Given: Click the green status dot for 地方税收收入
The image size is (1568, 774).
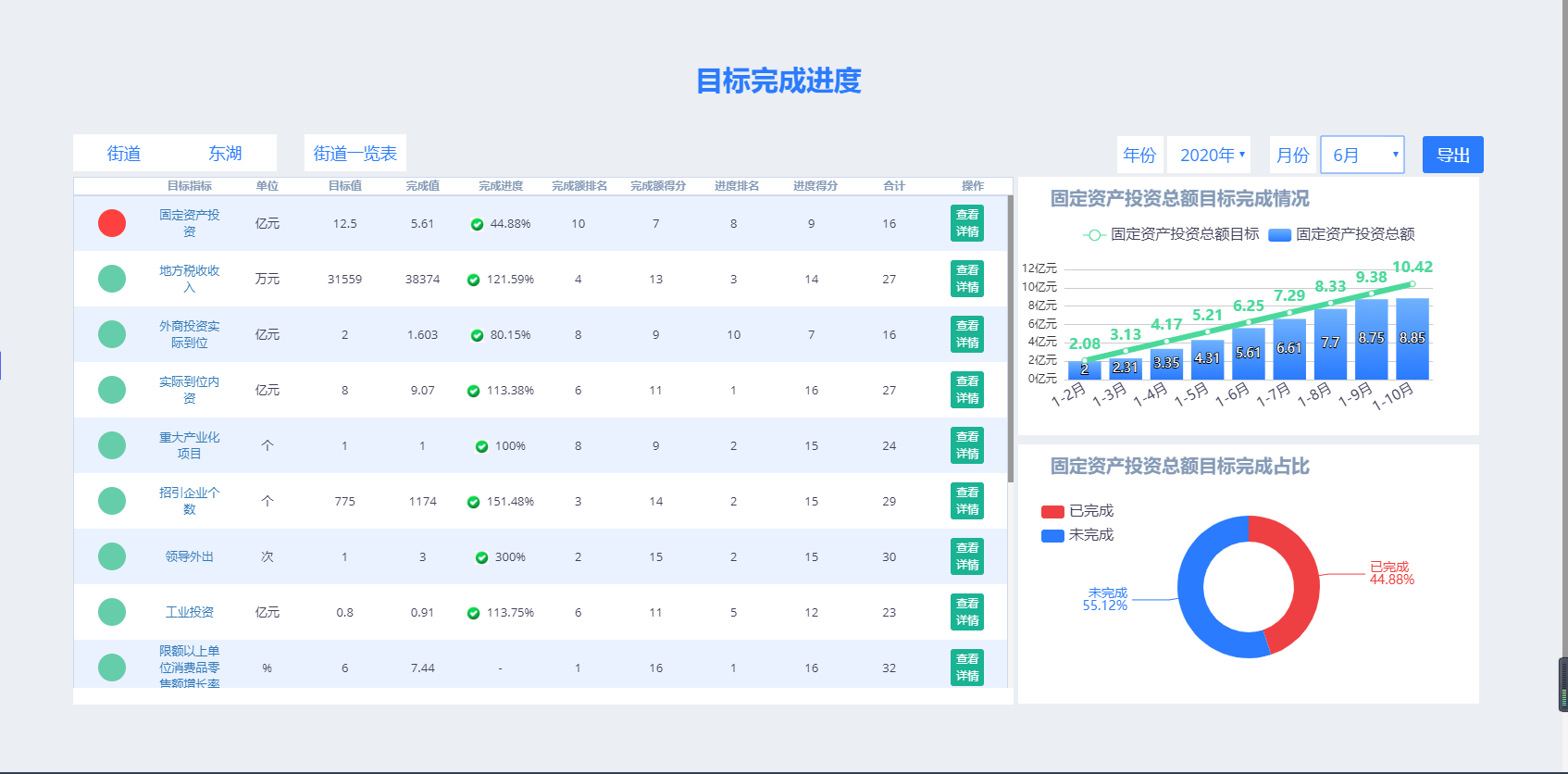Looking at the screenshot, I should [x=112, y=279].
